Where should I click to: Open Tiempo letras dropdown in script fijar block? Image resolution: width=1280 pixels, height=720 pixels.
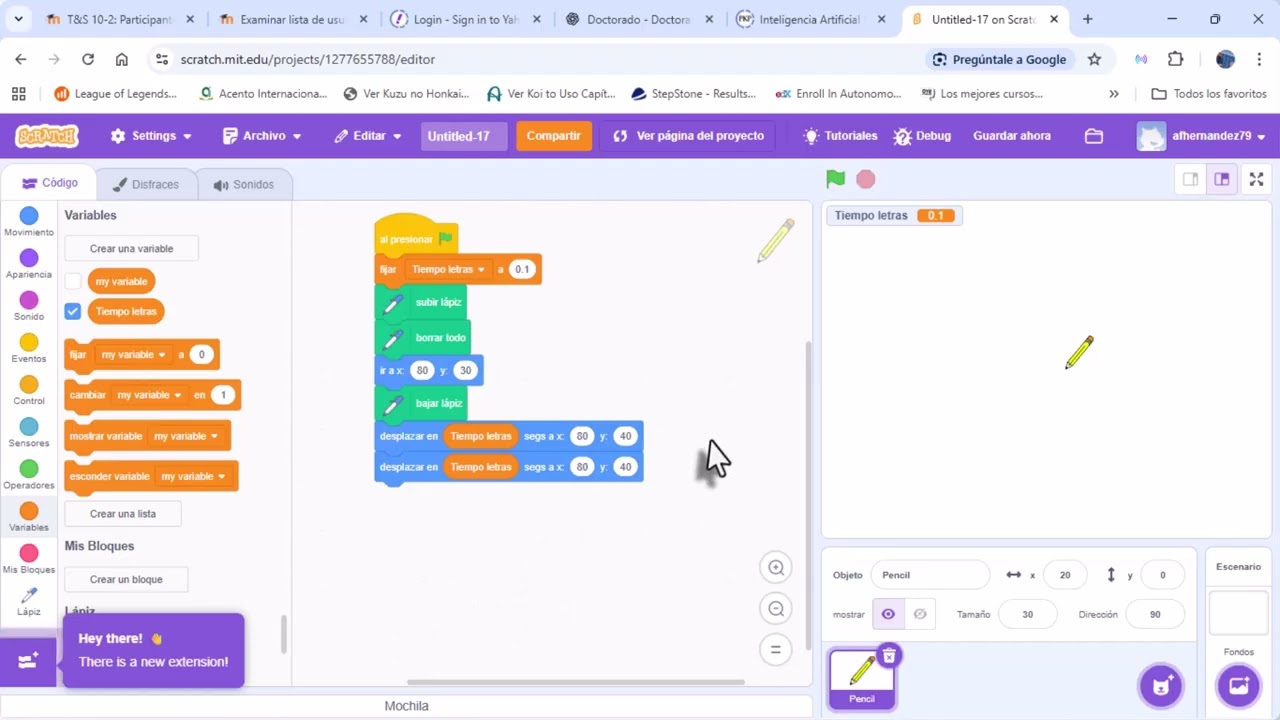tap(448, 269)
